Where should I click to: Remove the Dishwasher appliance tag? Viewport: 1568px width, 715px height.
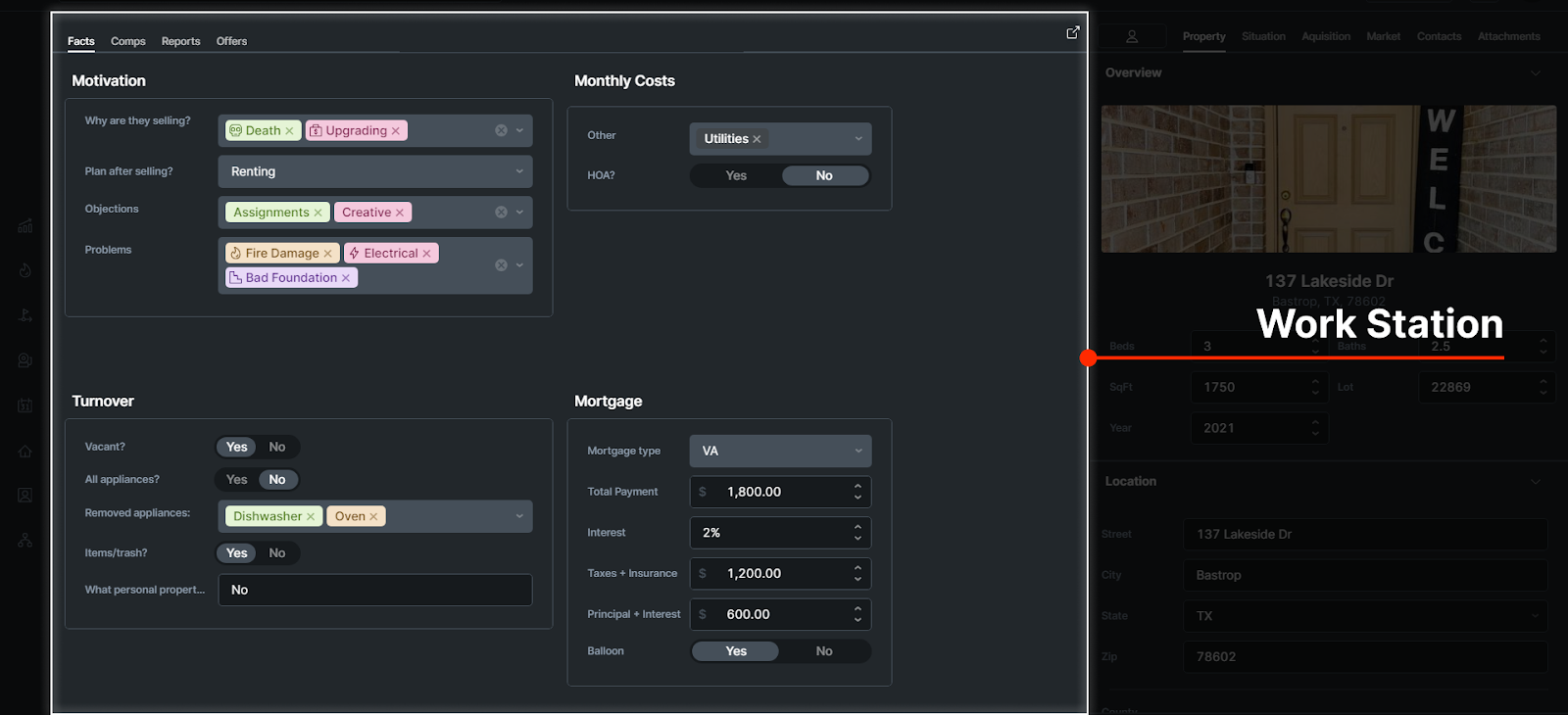[x=311, y=517]
